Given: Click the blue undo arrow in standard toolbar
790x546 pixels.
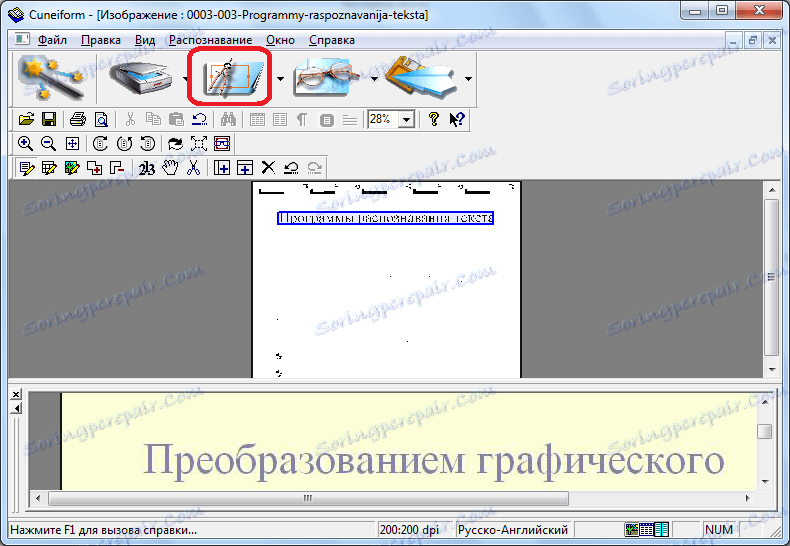Looking at the screenshot, I should (200, 119).
